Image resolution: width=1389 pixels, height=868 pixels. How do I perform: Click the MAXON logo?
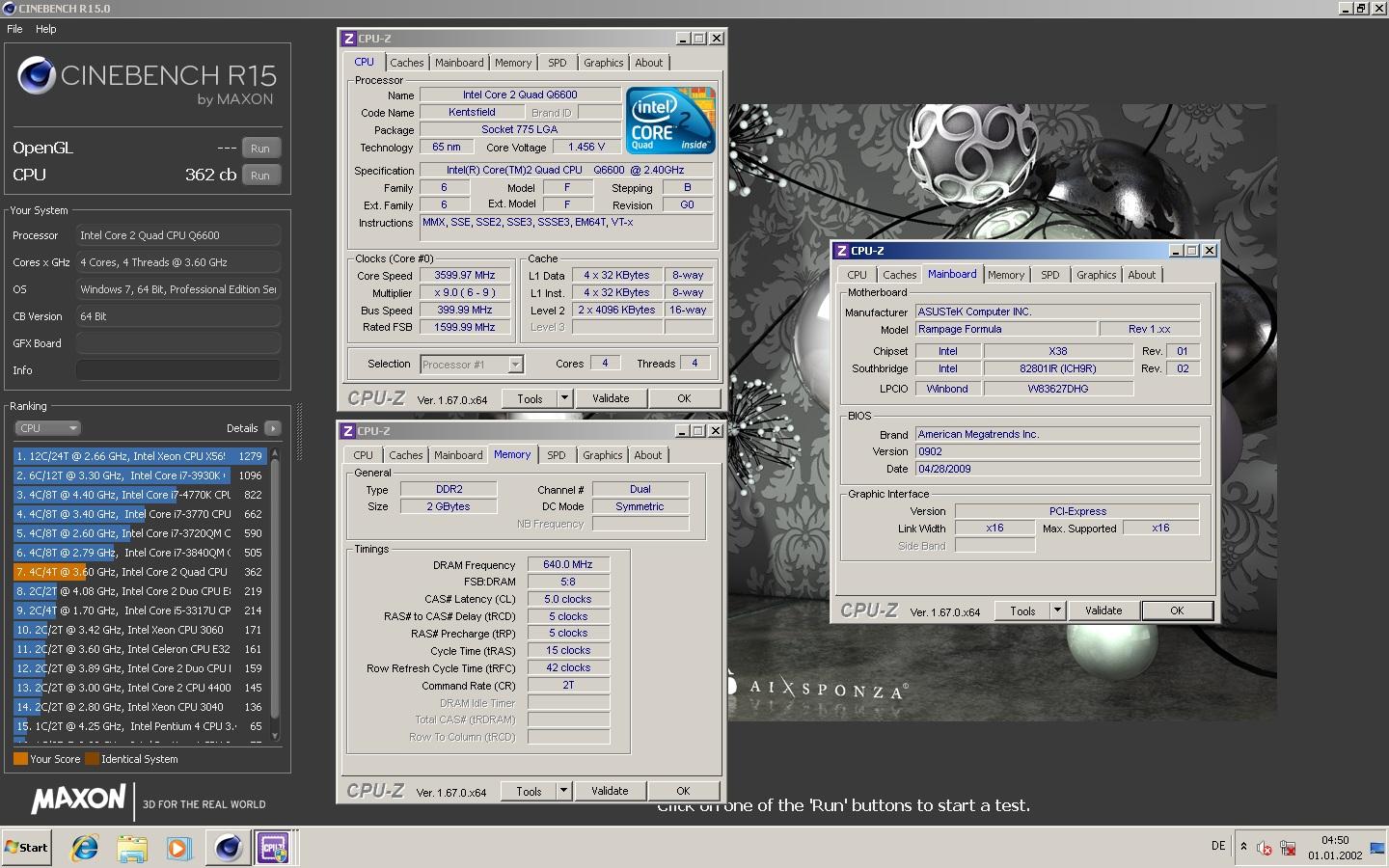(78, 799)
